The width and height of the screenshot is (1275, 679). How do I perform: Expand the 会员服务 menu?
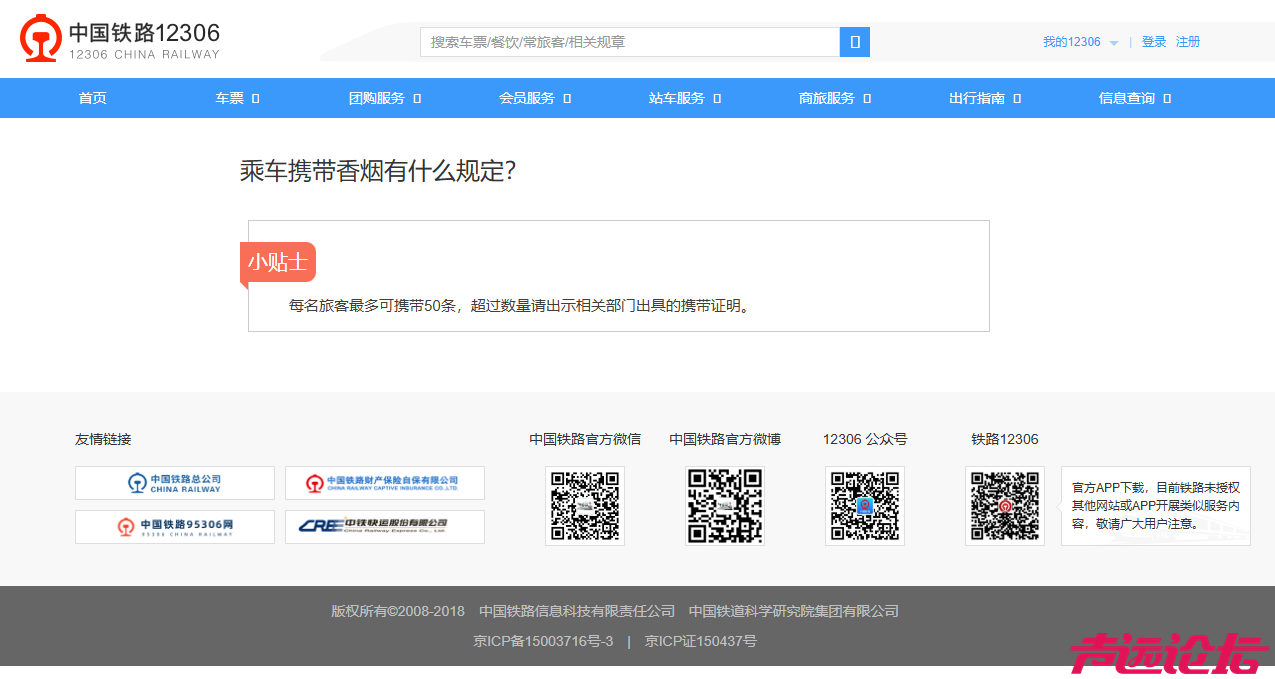pos(534,98)
